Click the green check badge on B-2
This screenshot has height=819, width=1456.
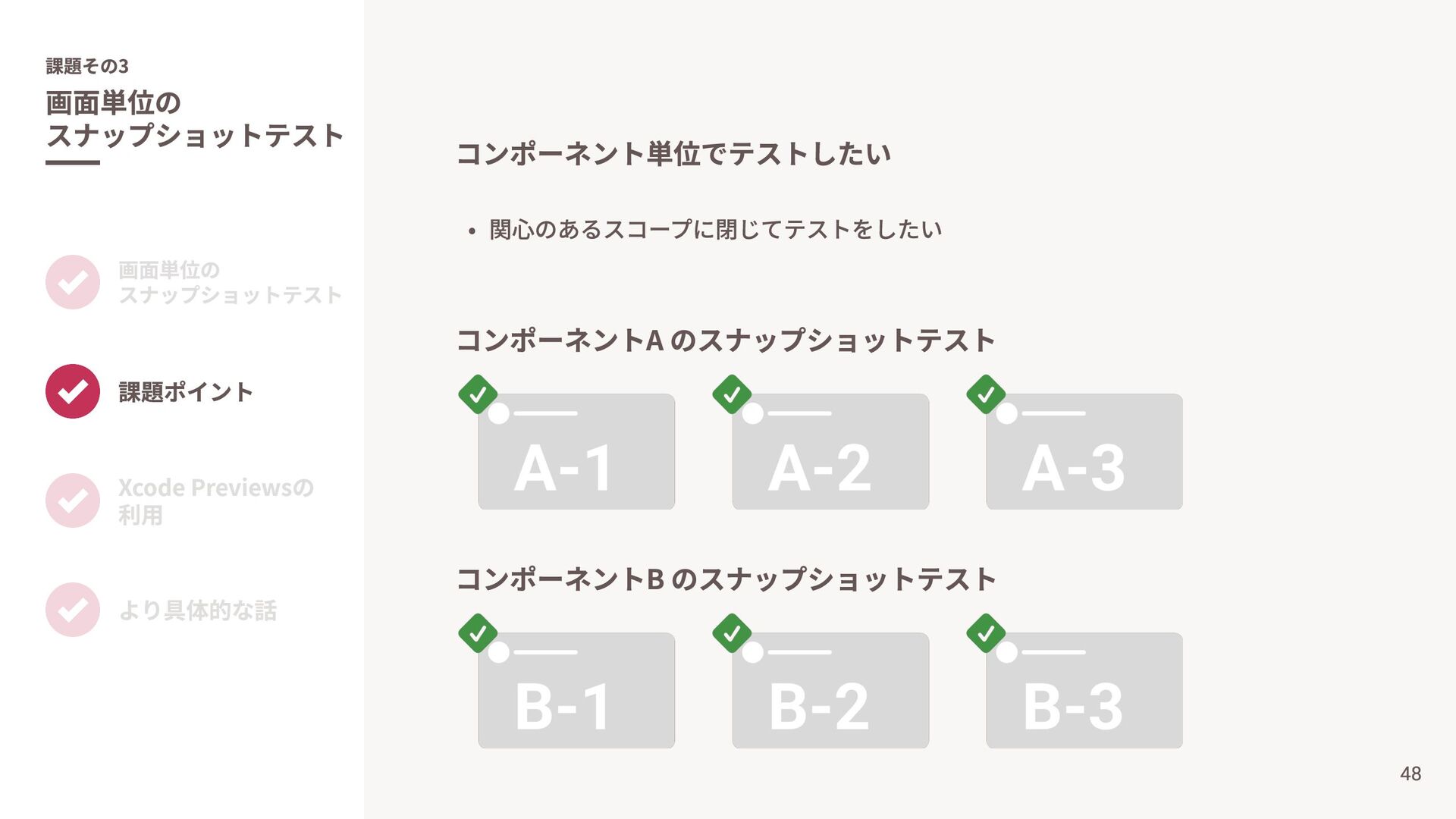pyautogui.click(x=732, y=633)
